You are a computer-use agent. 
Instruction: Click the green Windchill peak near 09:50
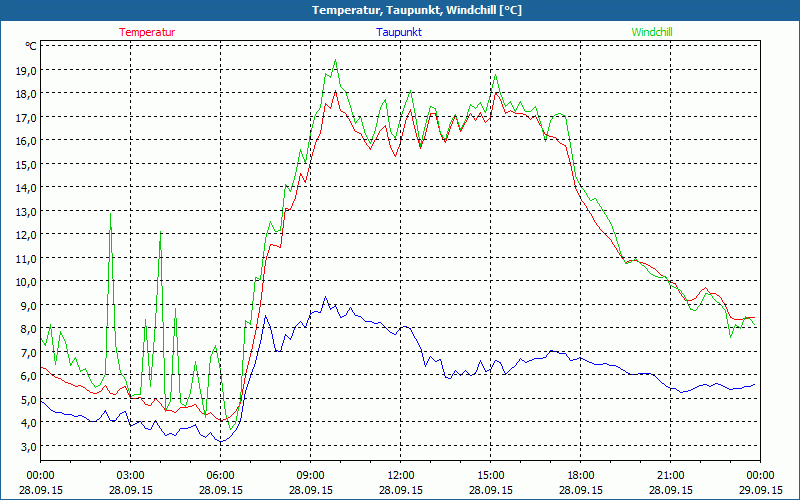[x=335, y=60]
